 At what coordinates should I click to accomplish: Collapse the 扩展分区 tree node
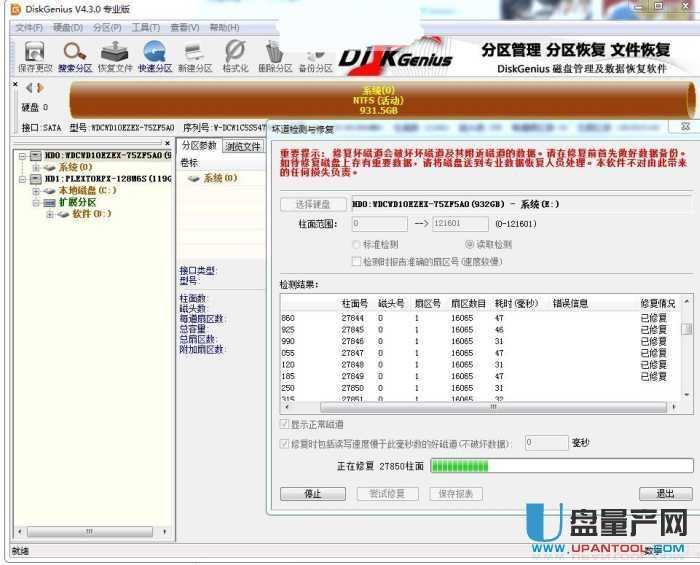coord(36,202)
